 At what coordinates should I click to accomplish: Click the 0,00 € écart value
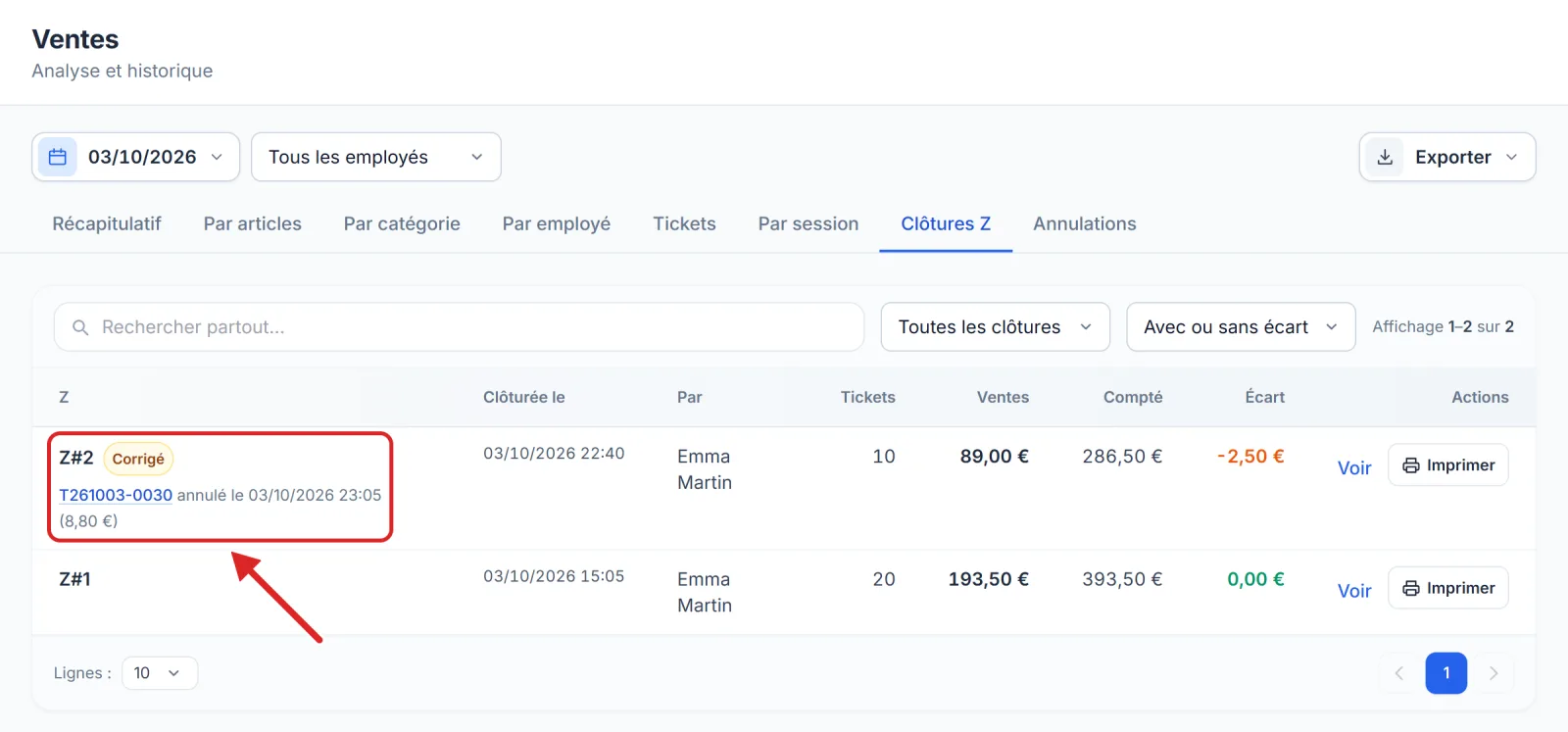tap(1255, 579)
